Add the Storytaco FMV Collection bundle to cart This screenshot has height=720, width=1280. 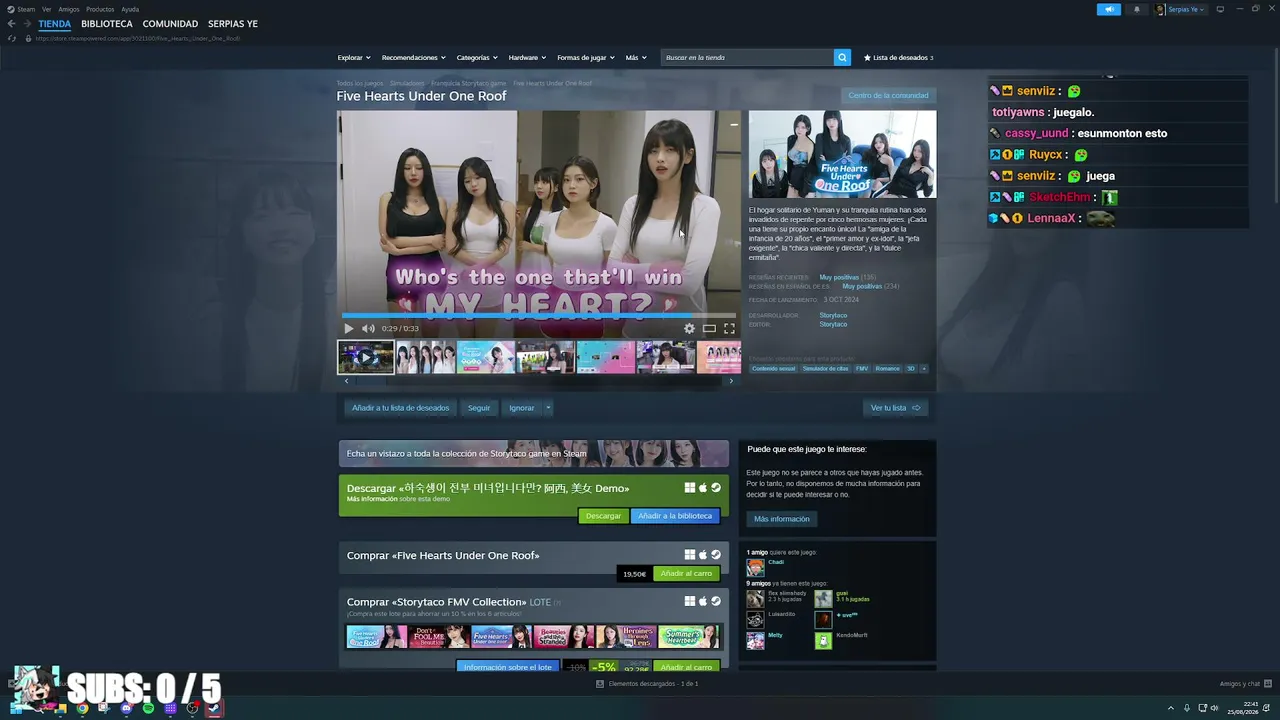click(x=686, y=667)
